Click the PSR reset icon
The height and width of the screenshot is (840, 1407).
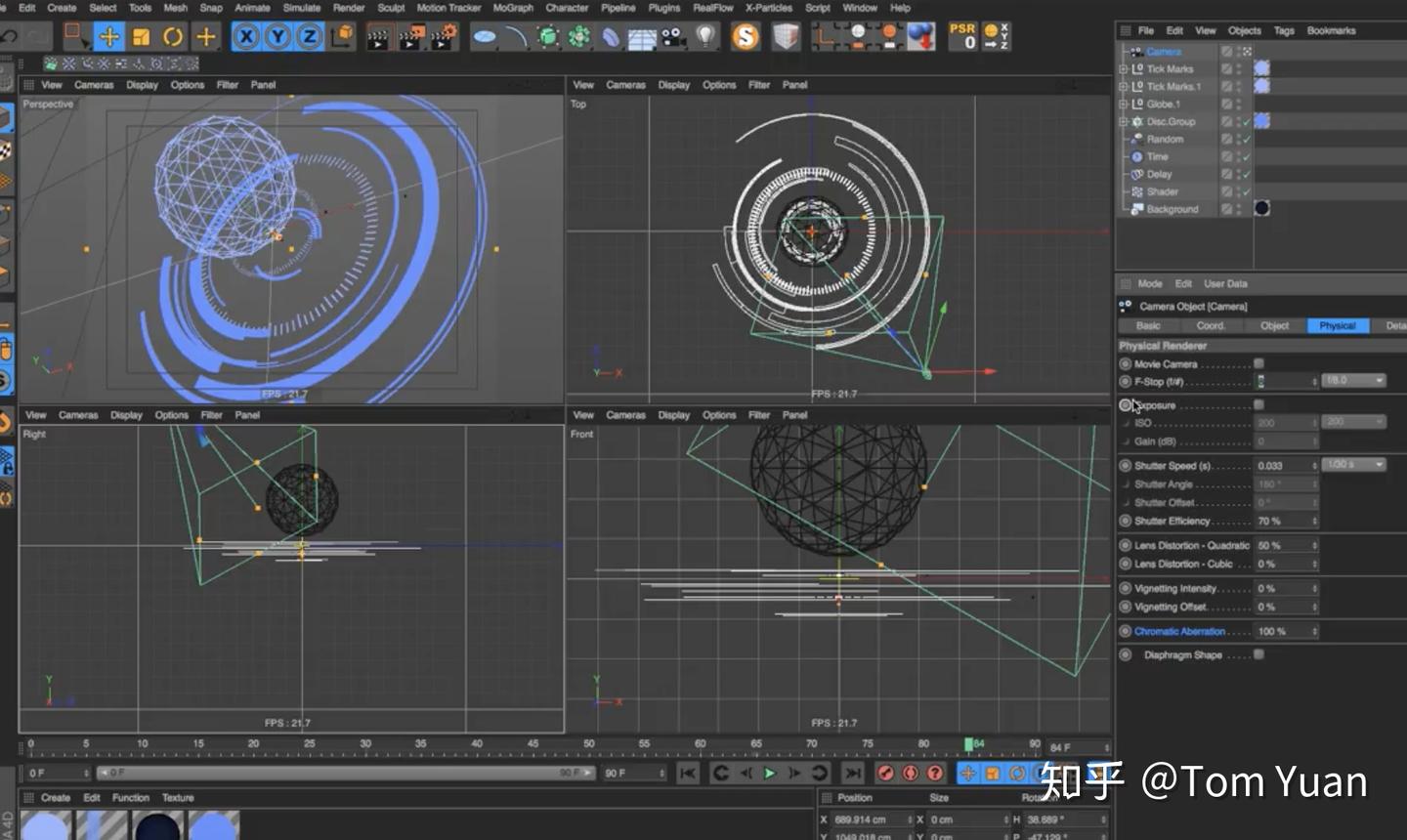963,36
